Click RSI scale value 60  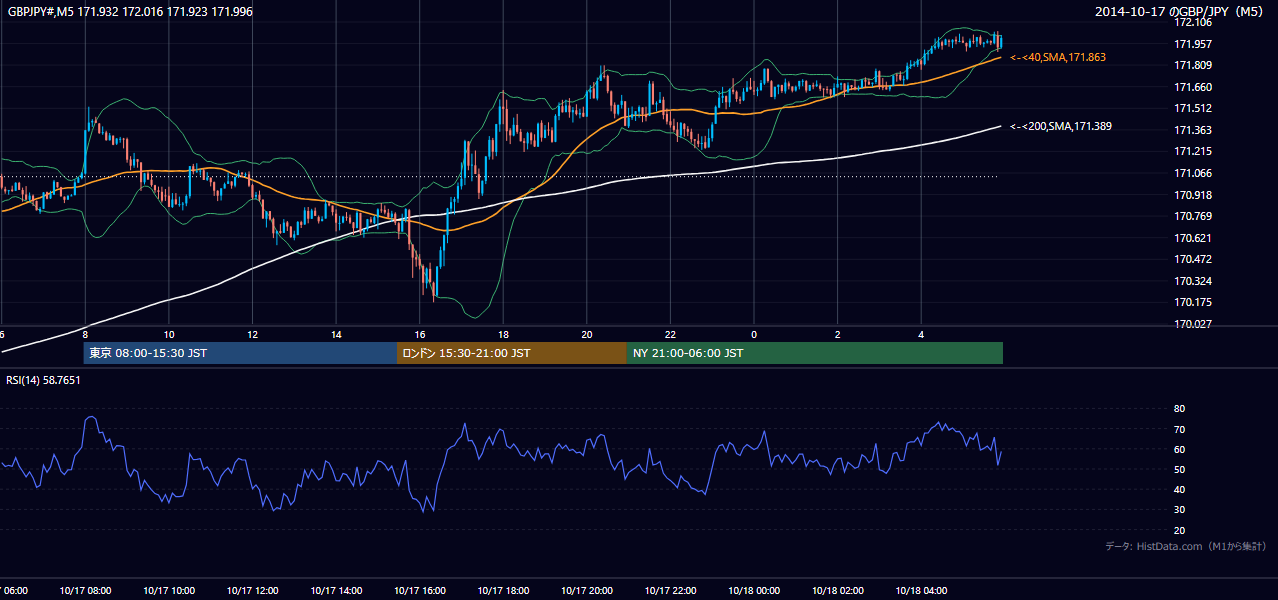(x=1179, y=449)
